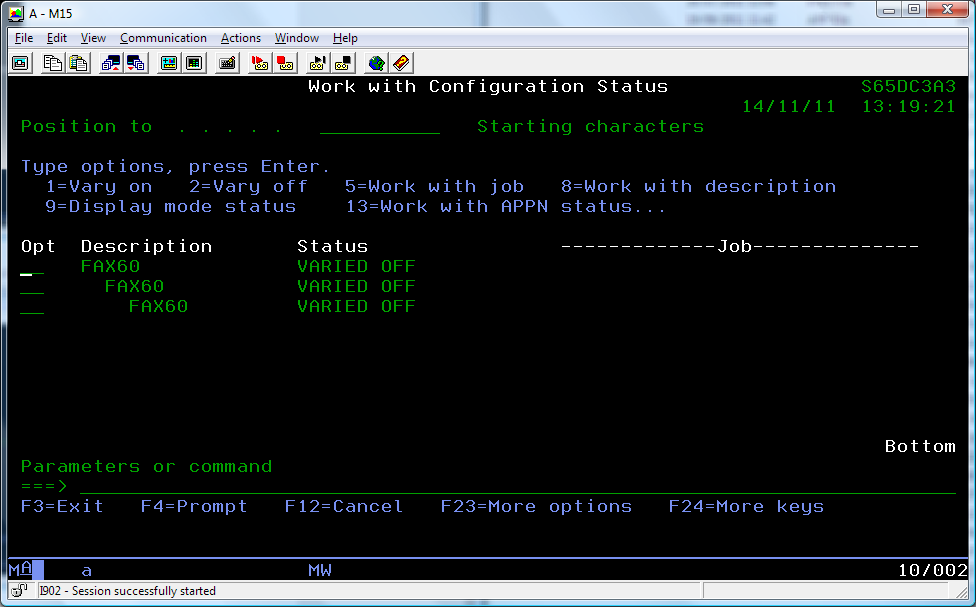This screenshot has width=976, height=607.
Task: Click the Receive file from host icon
Action: click(136, 63)
